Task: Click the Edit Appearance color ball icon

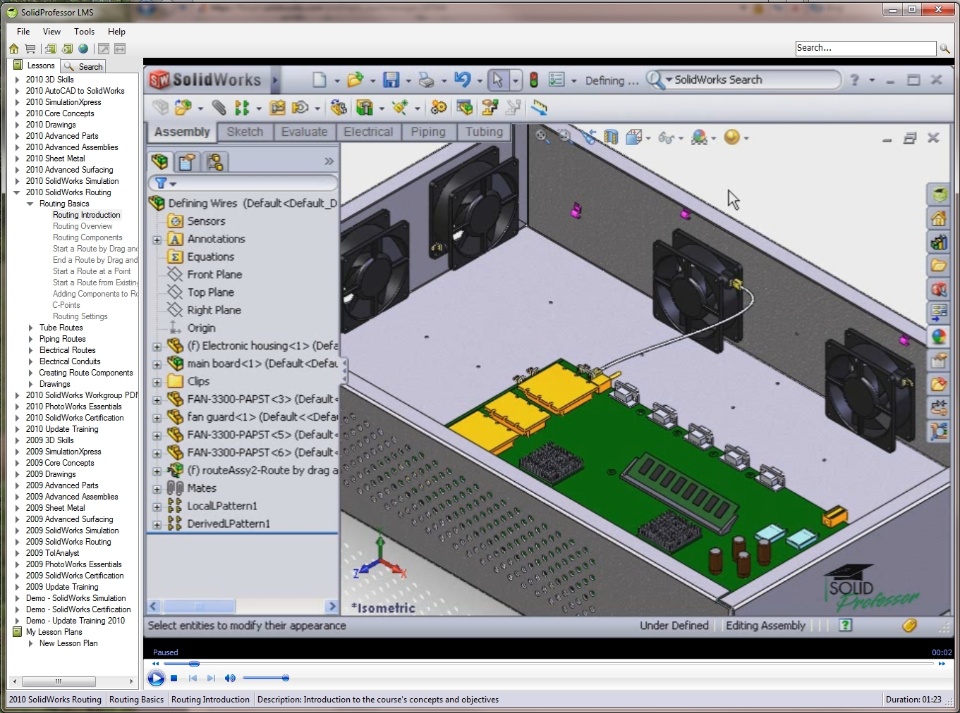Action: pyautogui.click(x=699, y=137)
